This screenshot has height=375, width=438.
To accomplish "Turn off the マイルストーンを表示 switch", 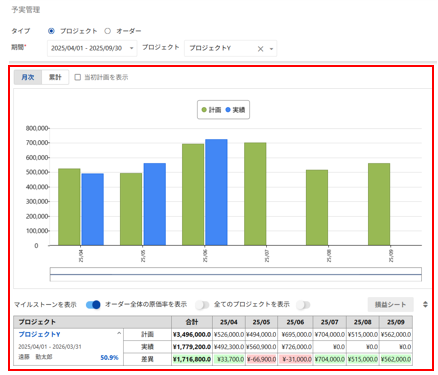I will click(x=93, y=305).
